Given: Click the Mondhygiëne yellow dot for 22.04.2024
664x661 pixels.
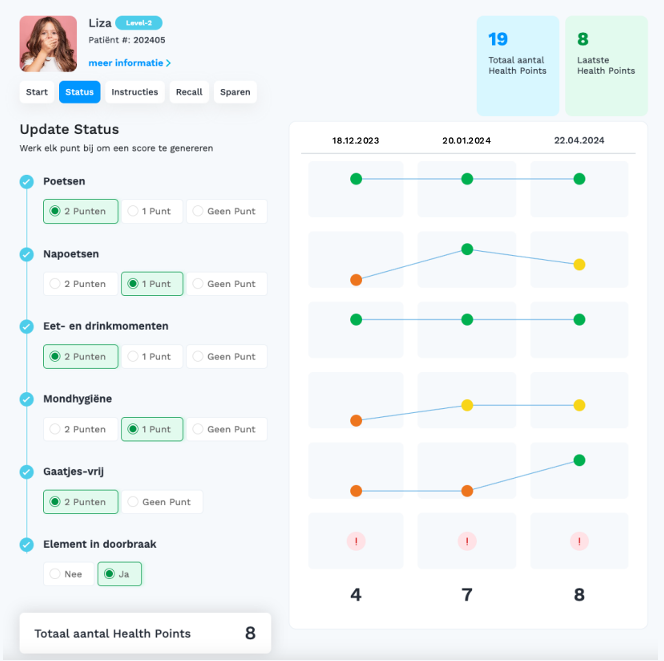Looking at the screenshot, I should [x=579, y=405].
